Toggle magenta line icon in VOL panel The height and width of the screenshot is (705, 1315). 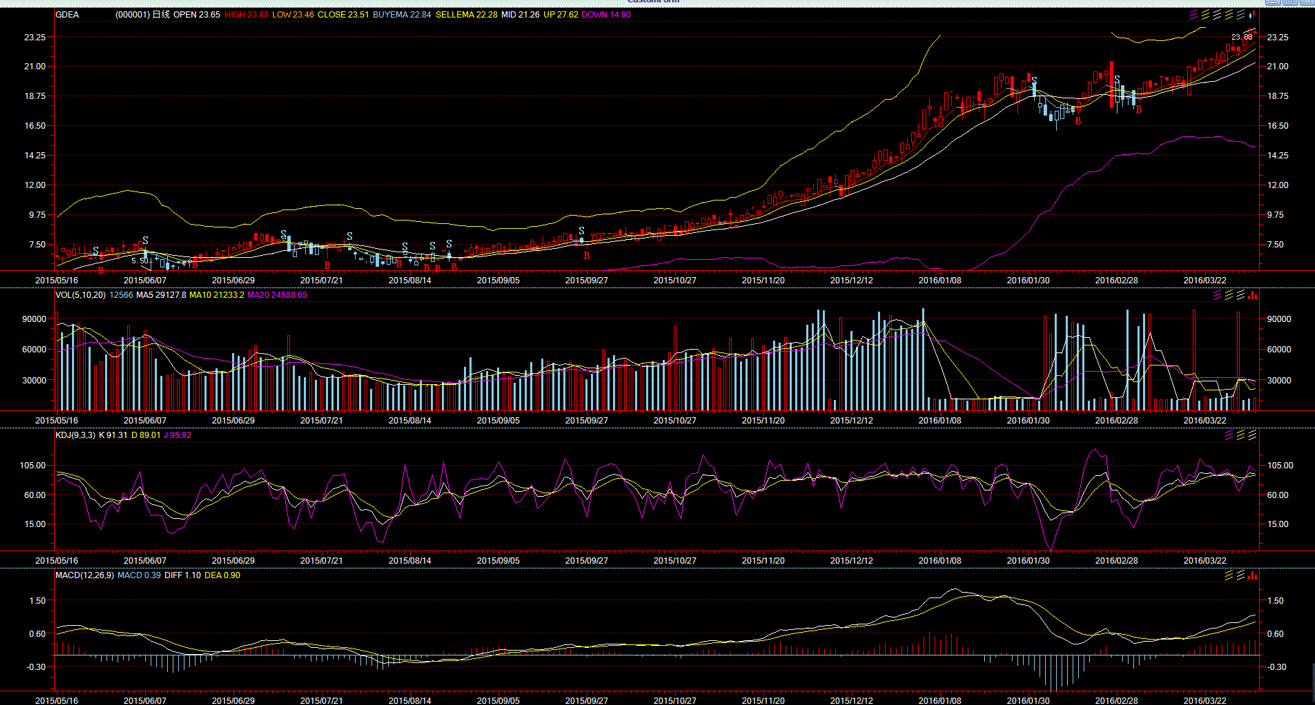pos(1217,295)
